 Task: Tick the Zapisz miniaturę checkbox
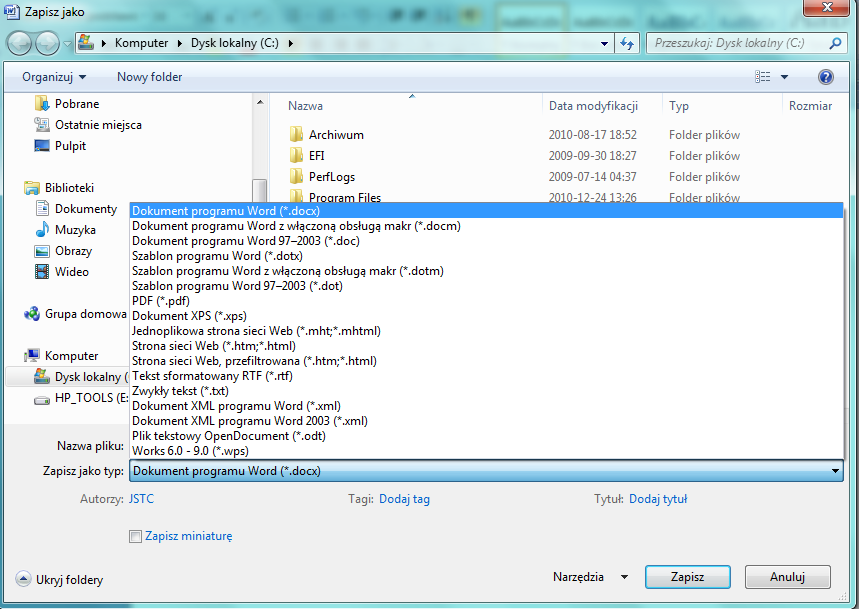[x=135, y=536]
